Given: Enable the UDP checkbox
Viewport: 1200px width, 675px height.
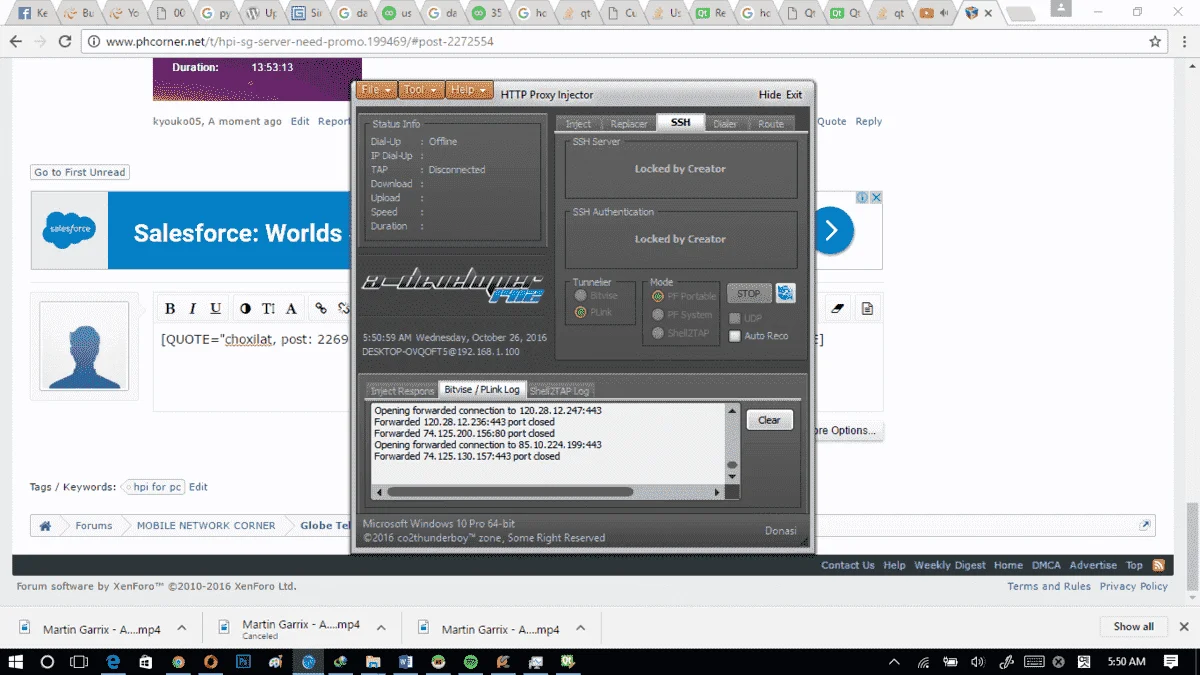Looking at the screenshot, I should pos(735,319).
